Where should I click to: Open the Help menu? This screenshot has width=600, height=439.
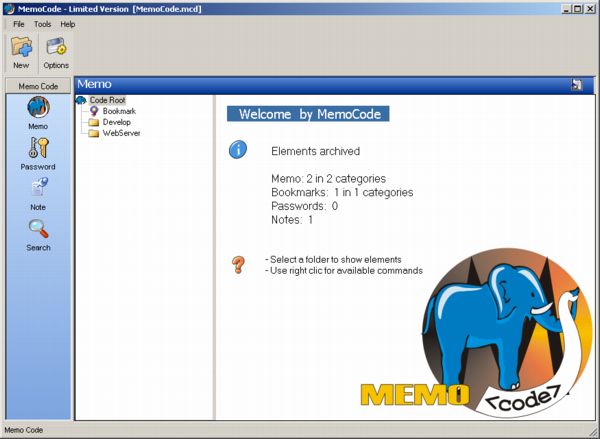coord(68,24)
